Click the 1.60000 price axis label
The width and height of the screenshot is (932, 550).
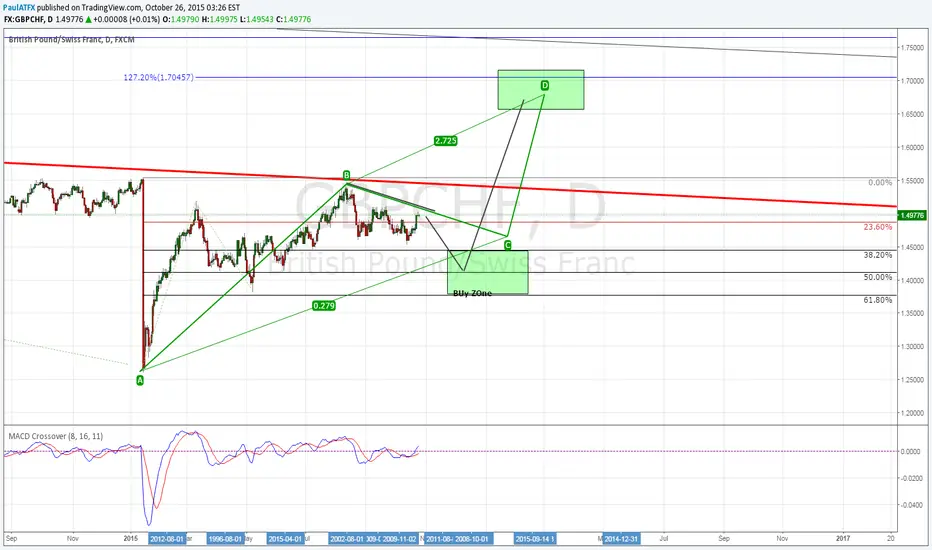912,147
